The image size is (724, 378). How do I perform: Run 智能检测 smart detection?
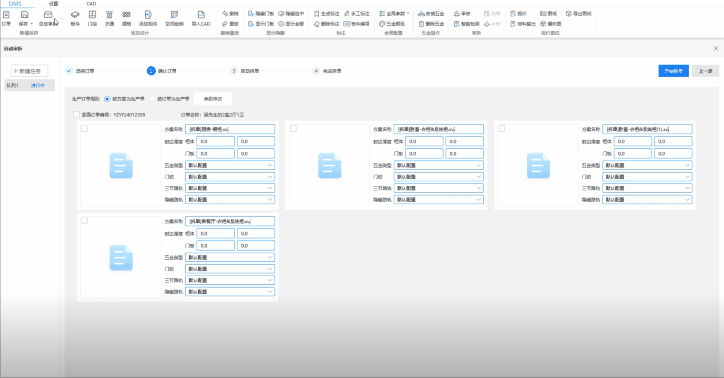coord(466,24)
